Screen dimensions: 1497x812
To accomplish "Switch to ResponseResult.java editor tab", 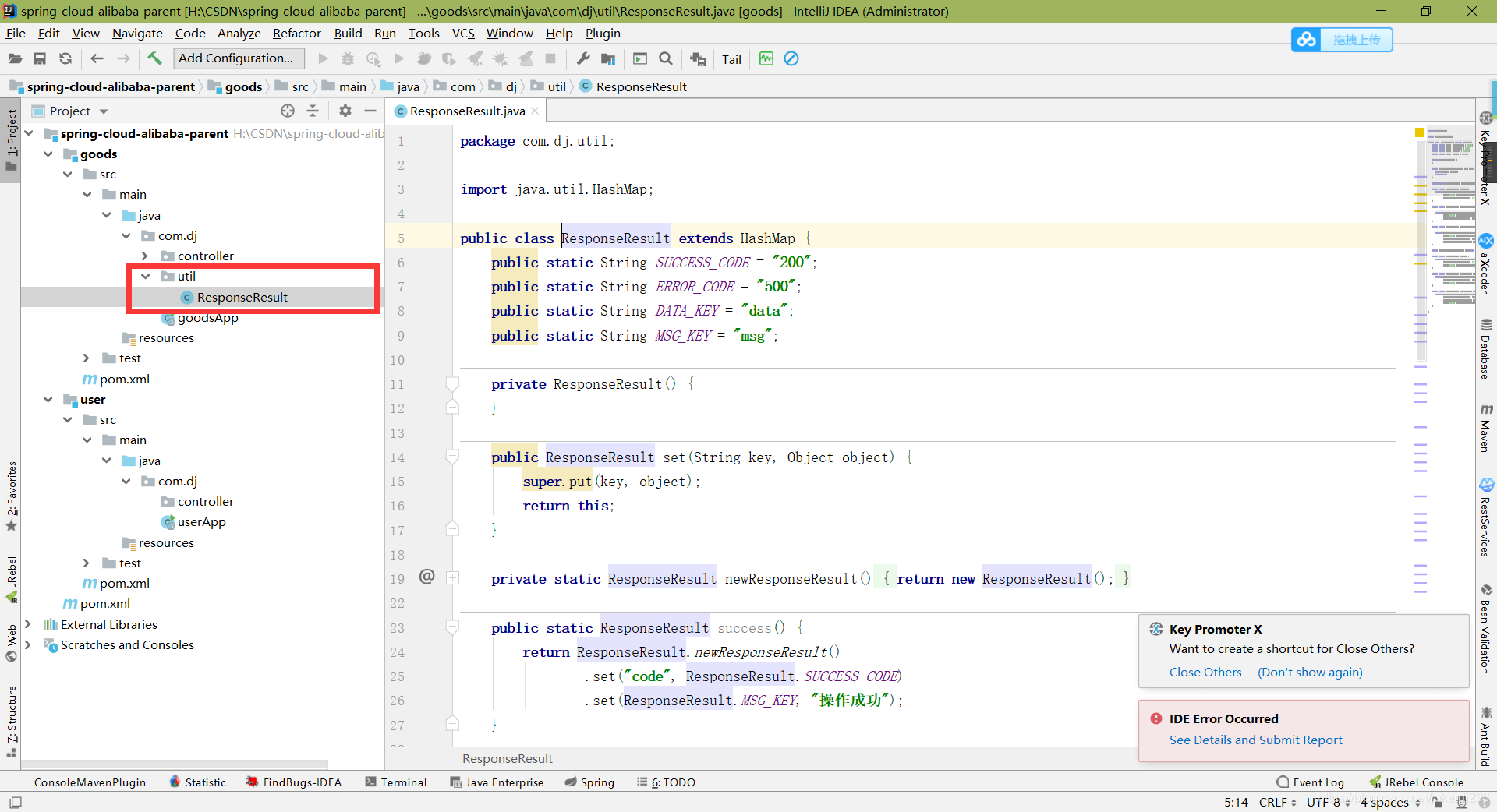I will tap(467, 111).
